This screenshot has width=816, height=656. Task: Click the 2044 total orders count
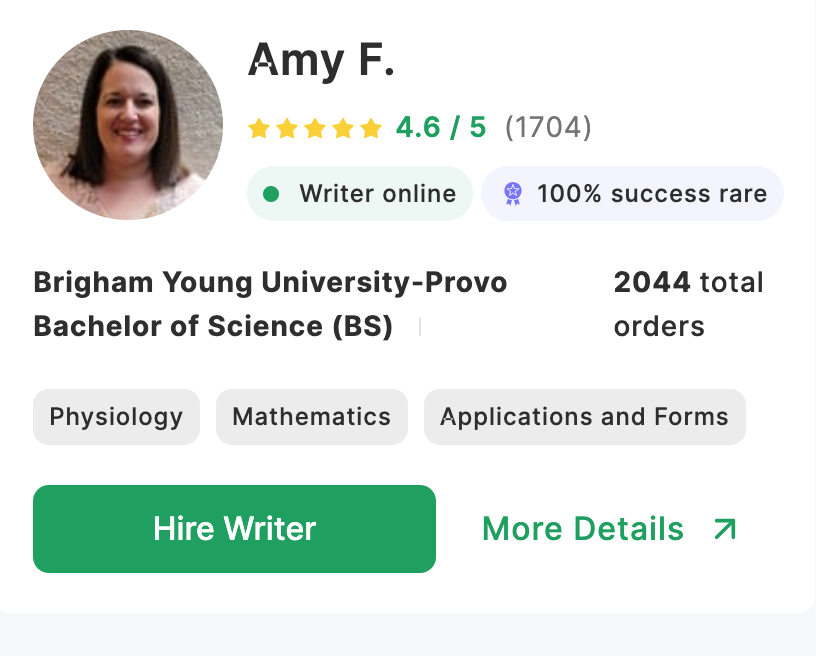point(688,304)
